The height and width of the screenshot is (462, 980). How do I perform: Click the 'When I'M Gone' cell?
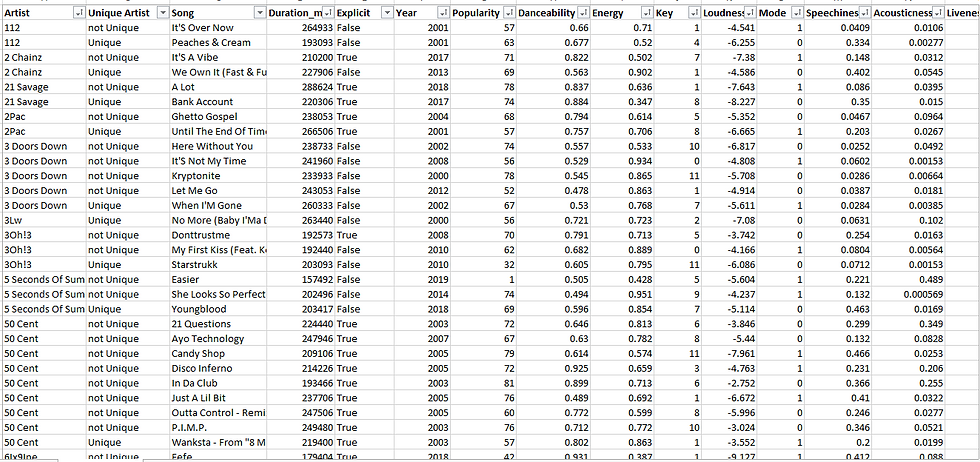(218, 206)
